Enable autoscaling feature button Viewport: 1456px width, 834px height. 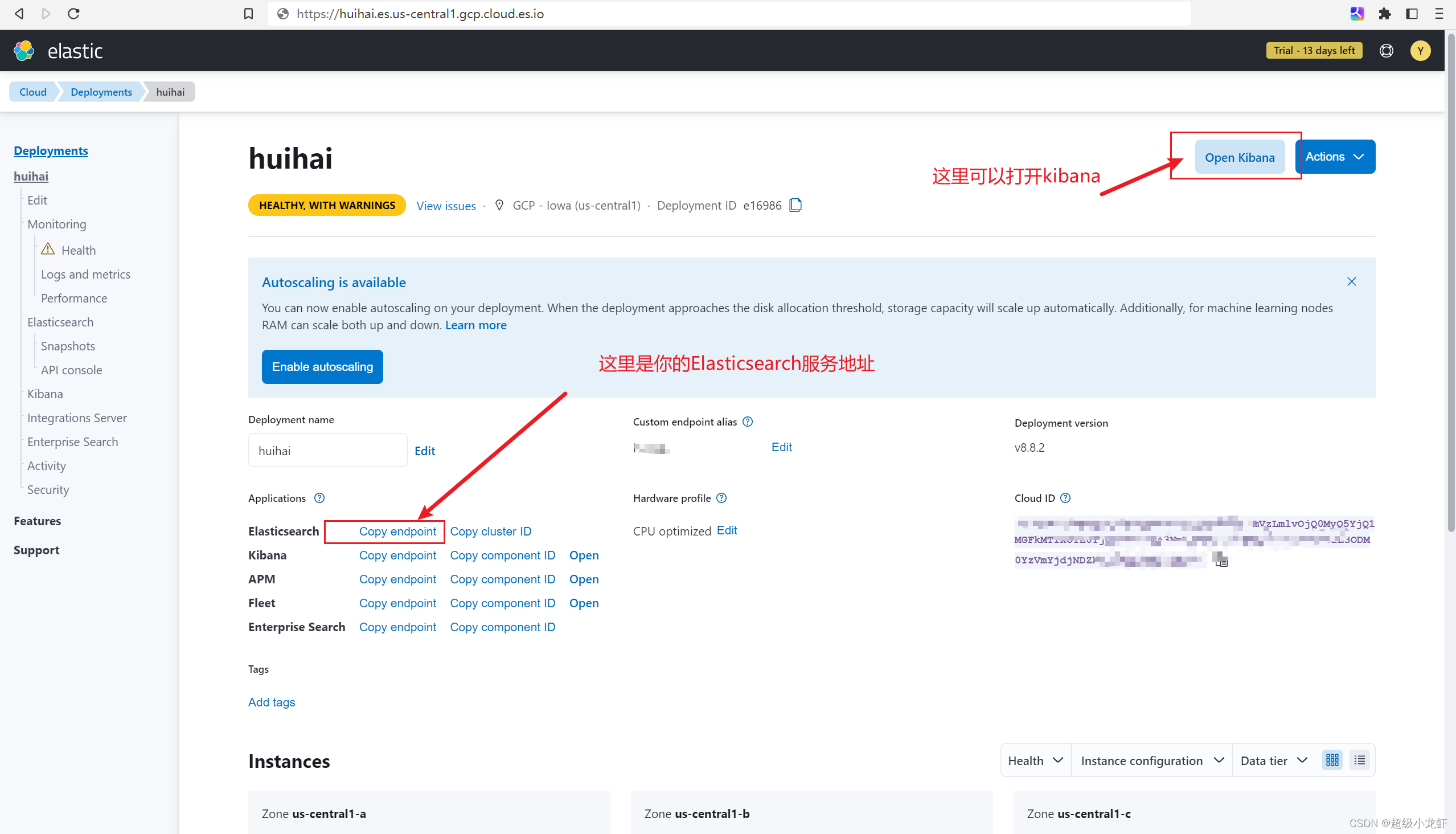[x=322, y=366]
